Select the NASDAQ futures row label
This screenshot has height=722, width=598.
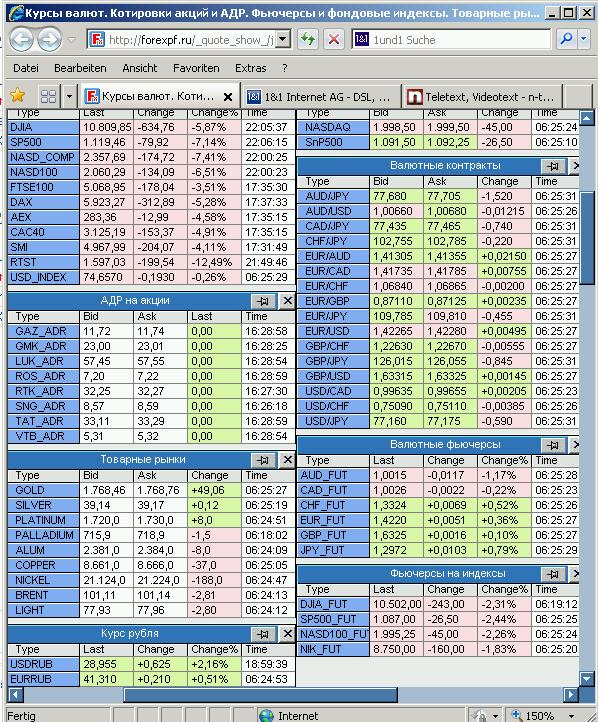click(x=333, y=127)
